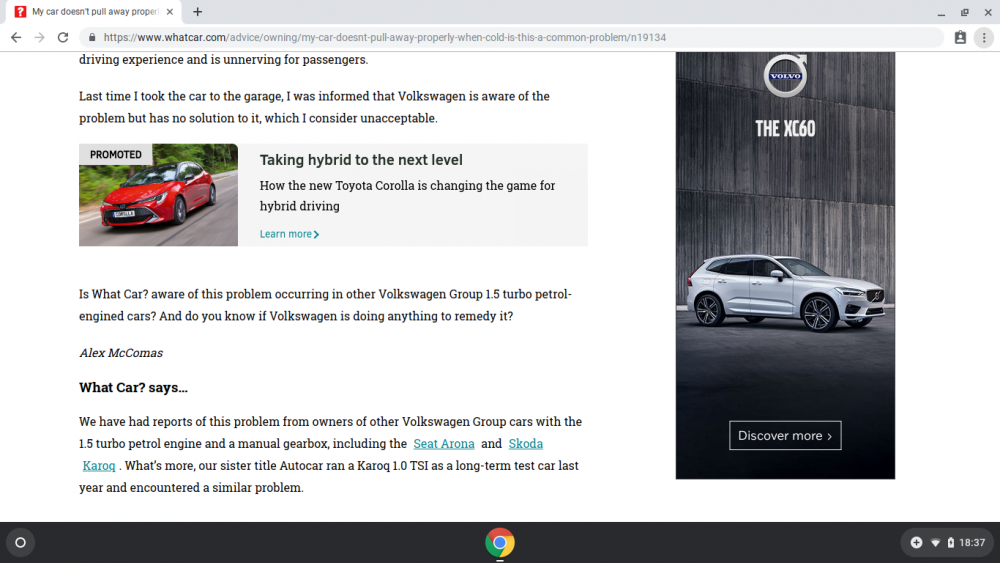Check the battery icon in tray
The height and width of the screenshot is (563, 1000).
(951, 543)
